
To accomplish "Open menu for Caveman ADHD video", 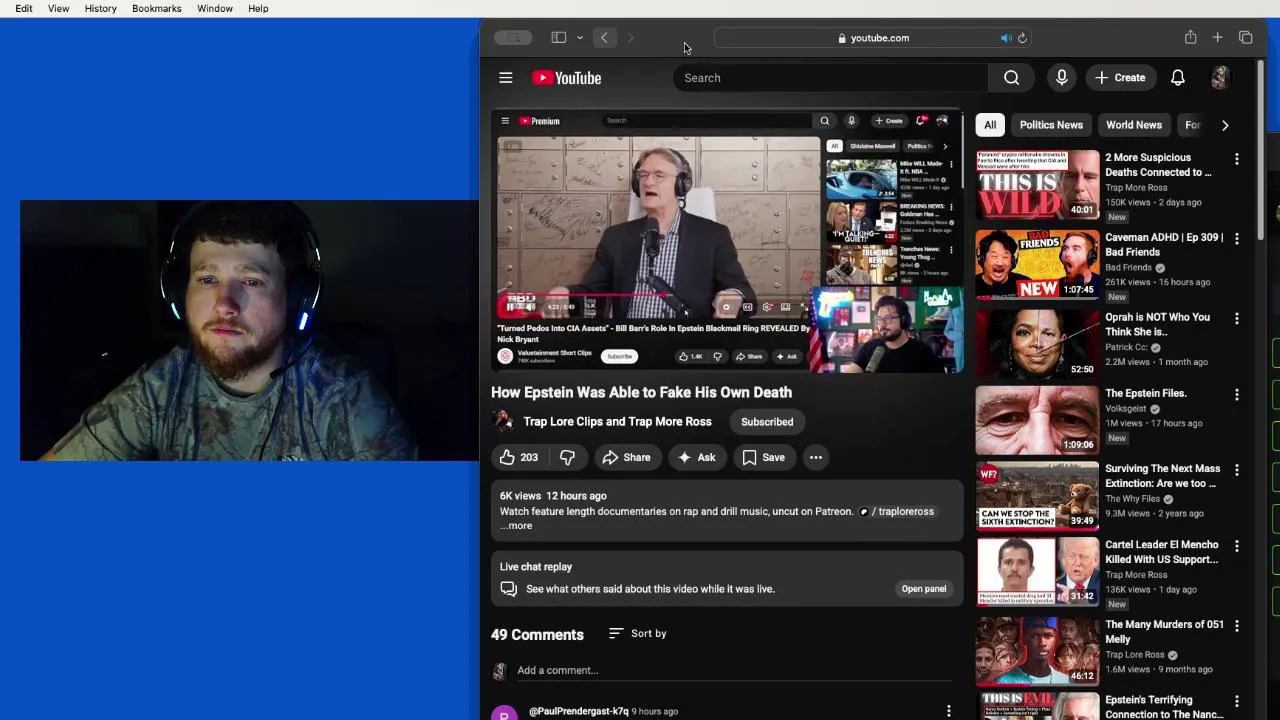I will tap(1237, 239).
